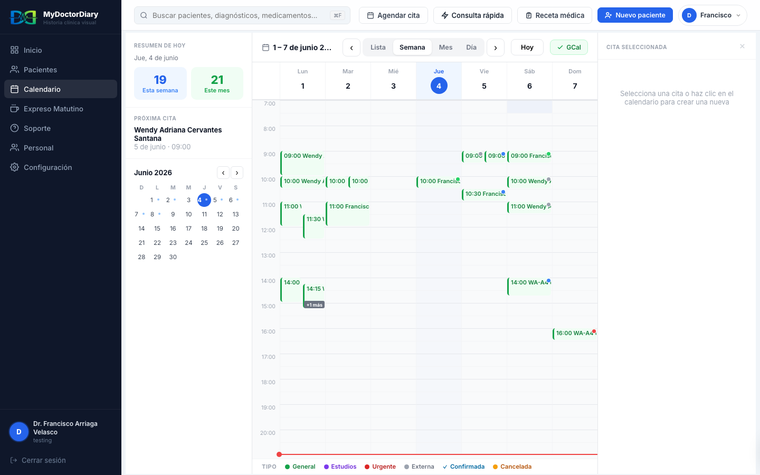760x475 pixels.
Task: Jump to today with Hoy
Action: (x=527, y=48)
